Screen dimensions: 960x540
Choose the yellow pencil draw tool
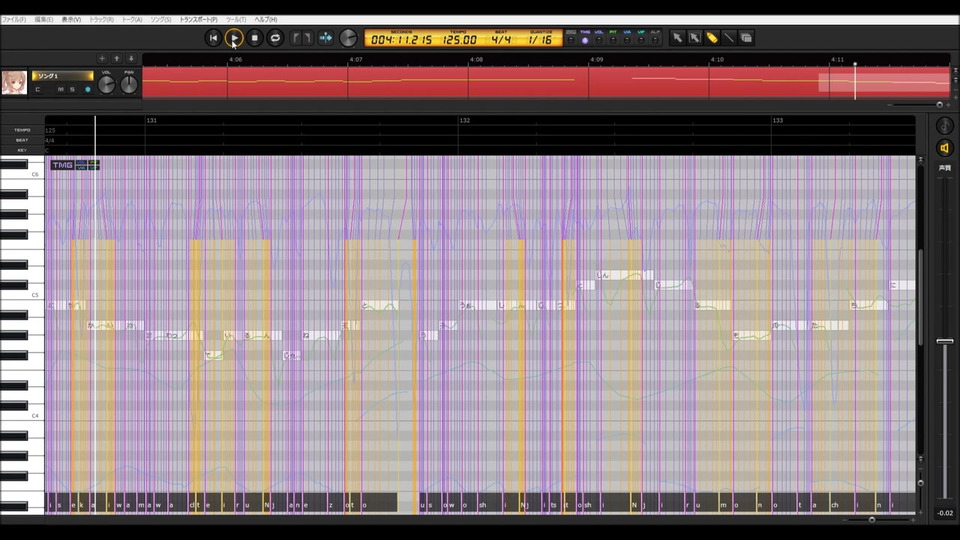point(711,38)
